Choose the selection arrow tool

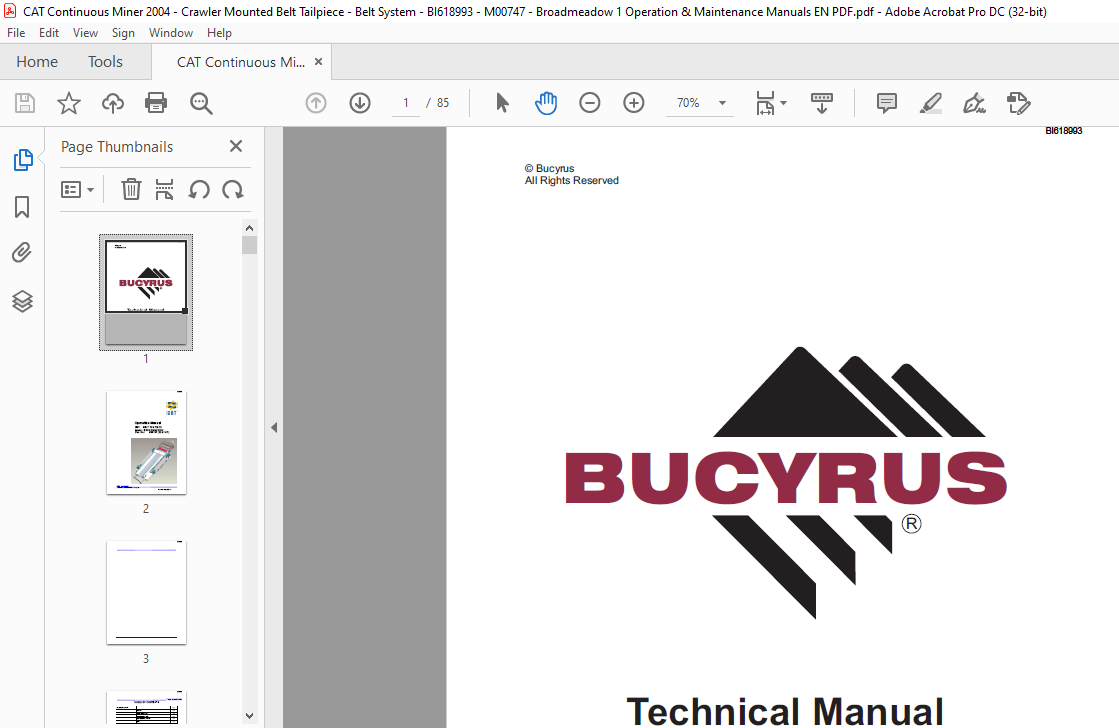pos(502,103)
